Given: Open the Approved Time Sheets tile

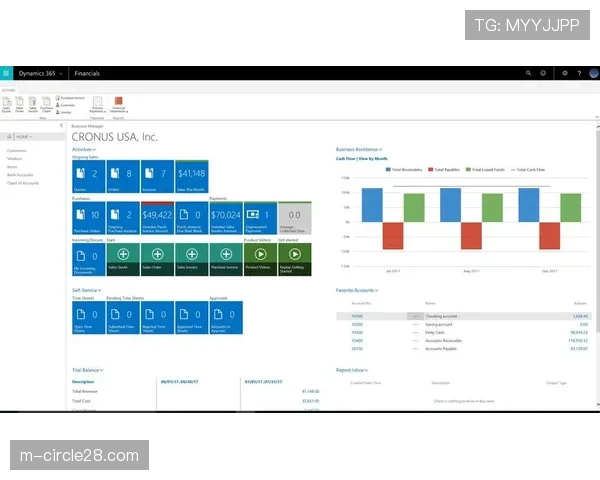Looking at the screenshot, I should 192,318.
